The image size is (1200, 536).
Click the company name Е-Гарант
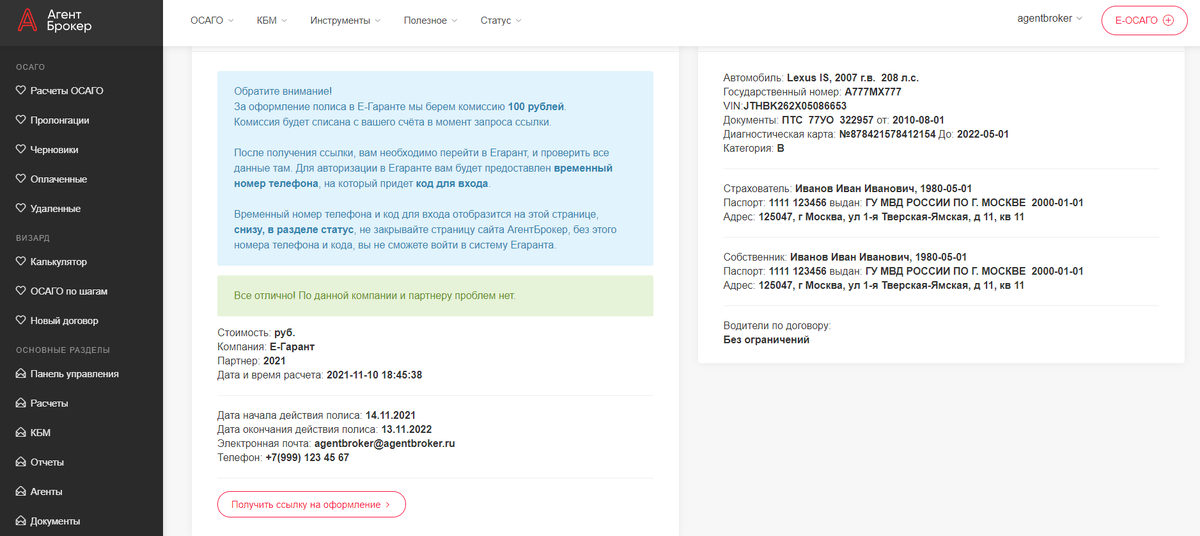tap(292, 346)
